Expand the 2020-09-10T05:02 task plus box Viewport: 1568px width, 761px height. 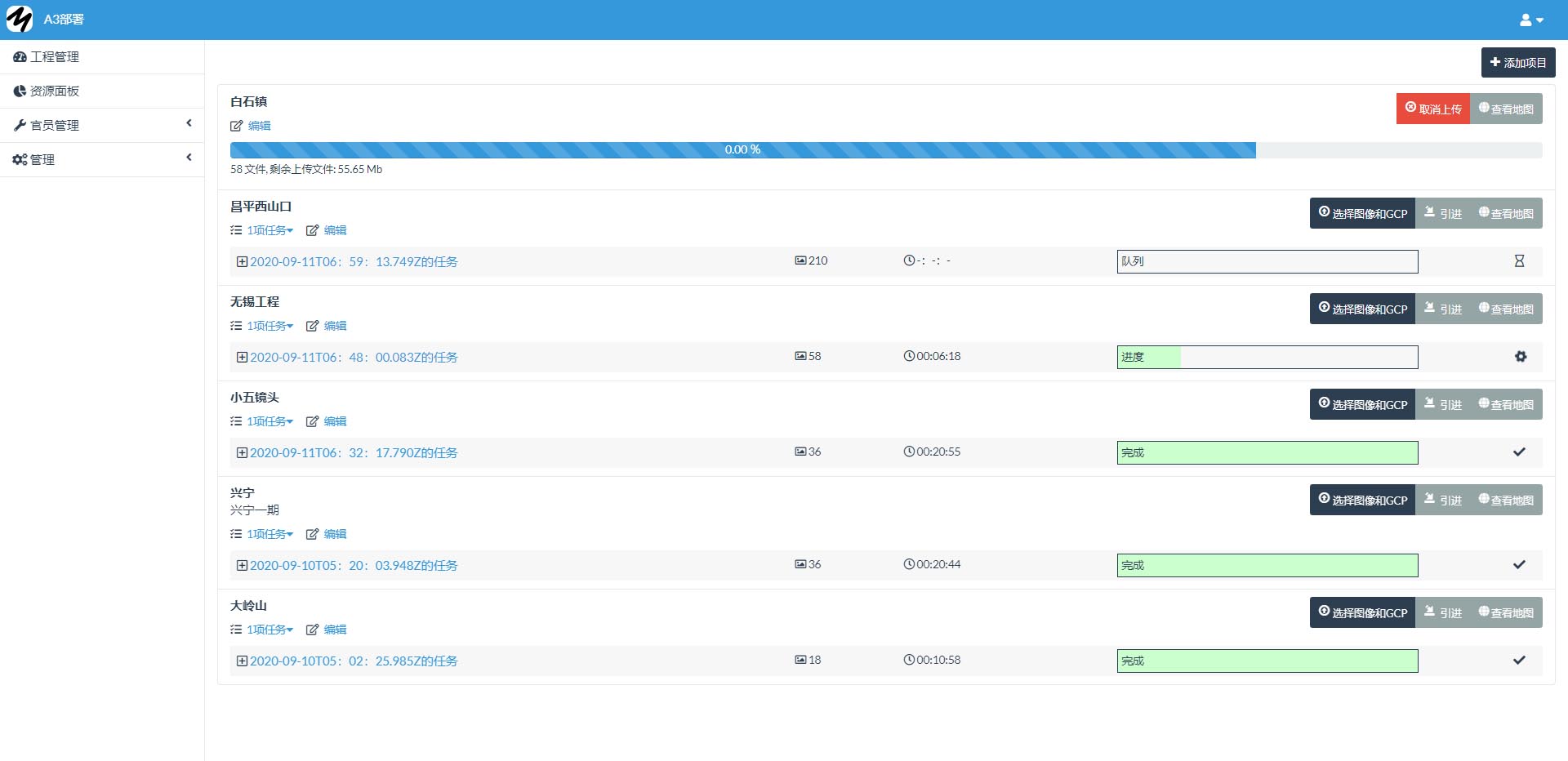(242, 661)
